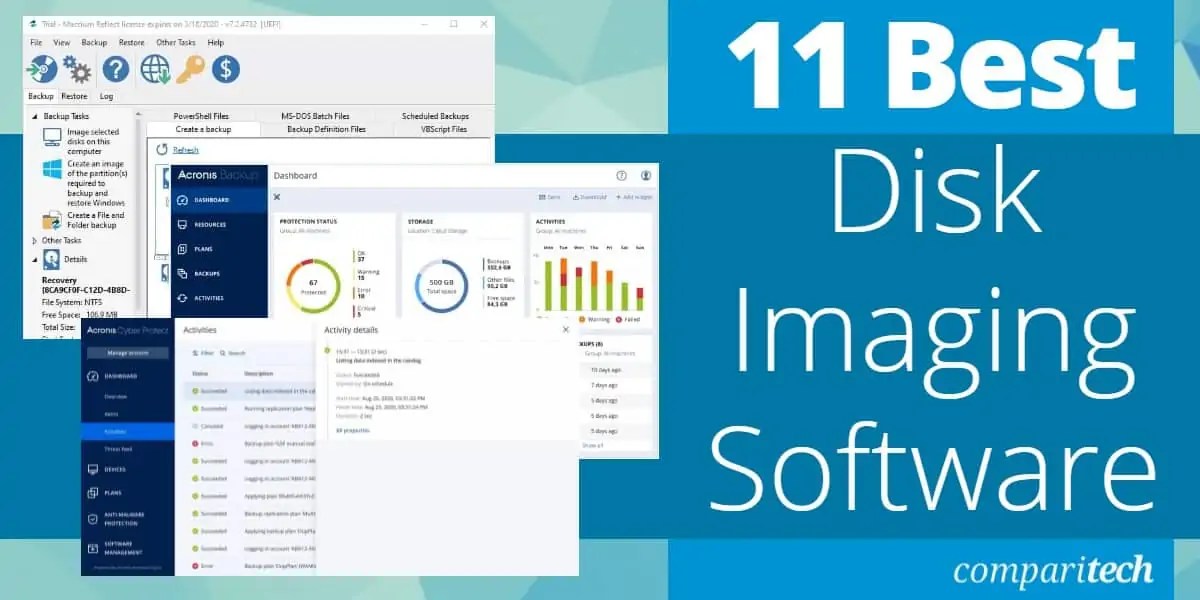Select the Dashboard icon in Acronis Backup sidebar
1200x600 pixels.
pos(183,200)
